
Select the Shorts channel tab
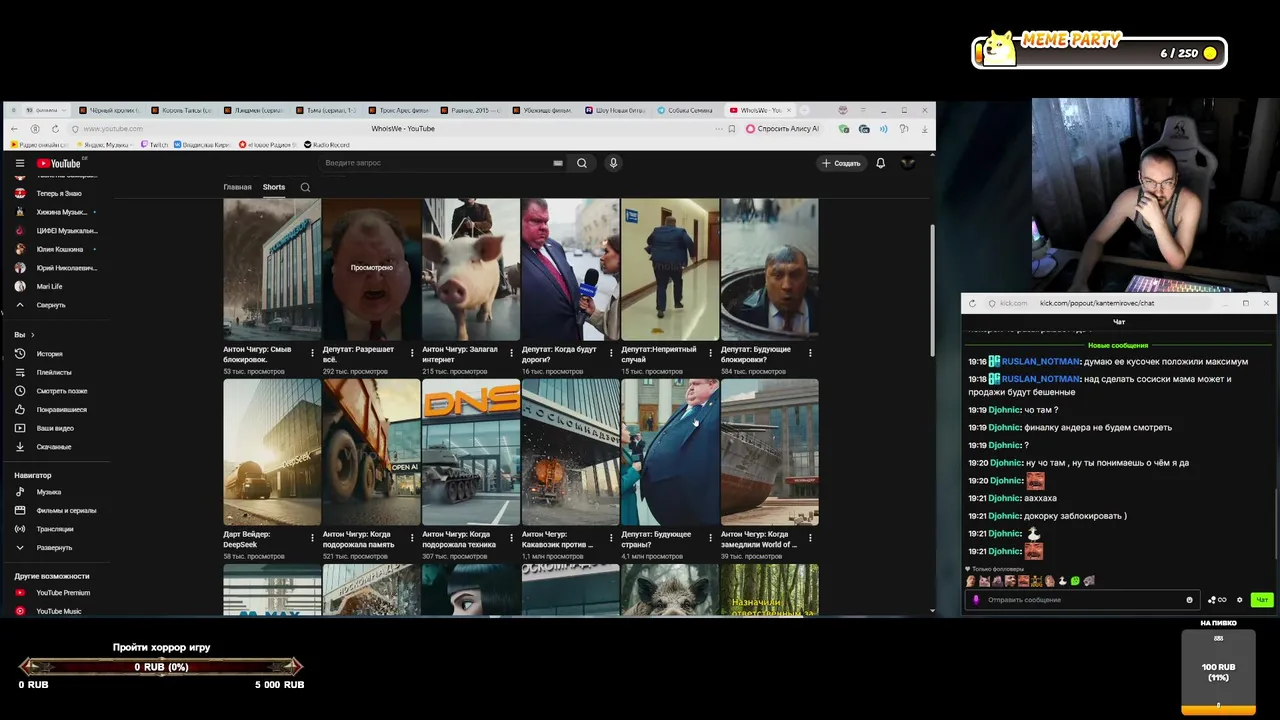coord(274,187)
